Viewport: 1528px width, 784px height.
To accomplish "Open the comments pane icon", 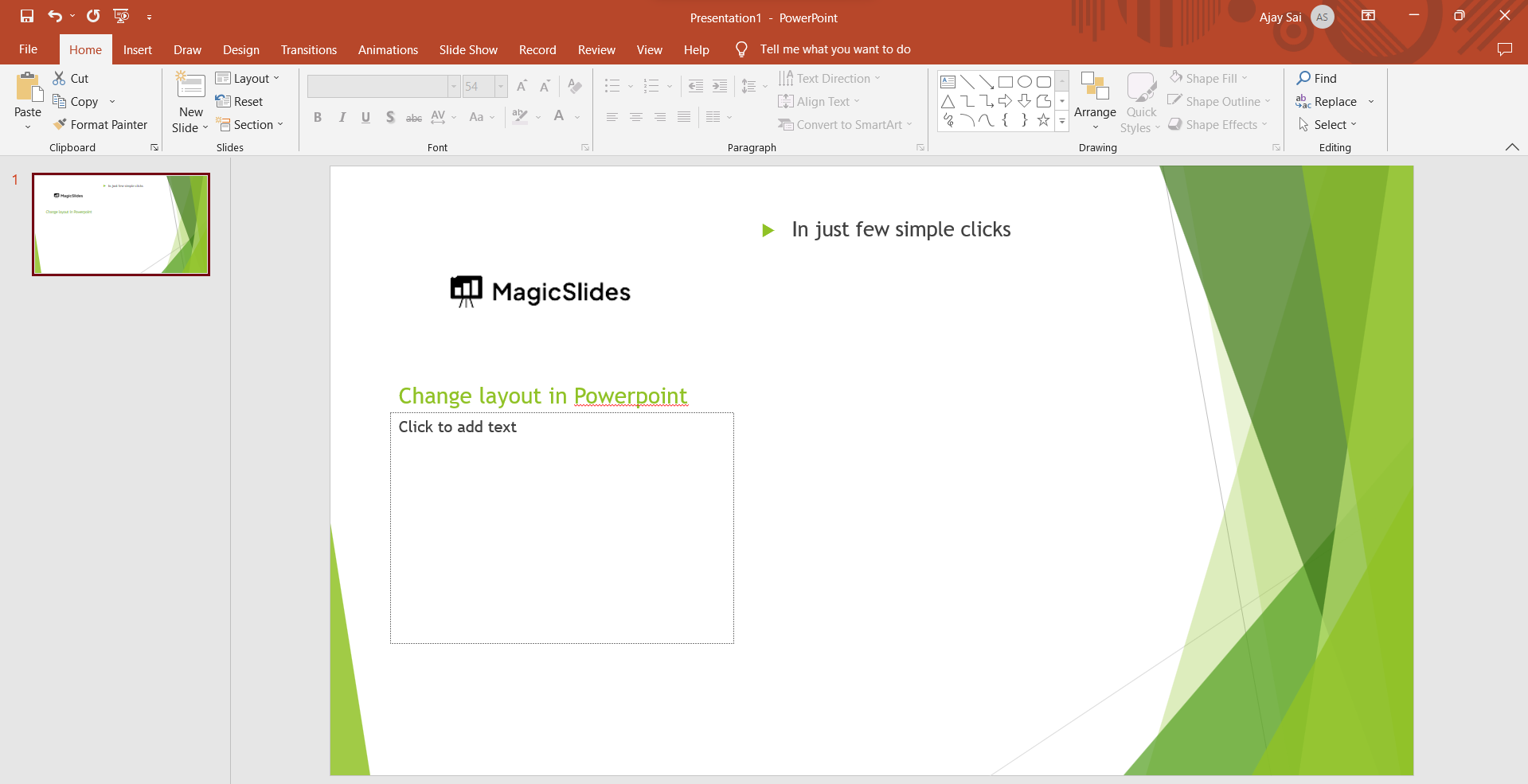I will pos(1504,49).
